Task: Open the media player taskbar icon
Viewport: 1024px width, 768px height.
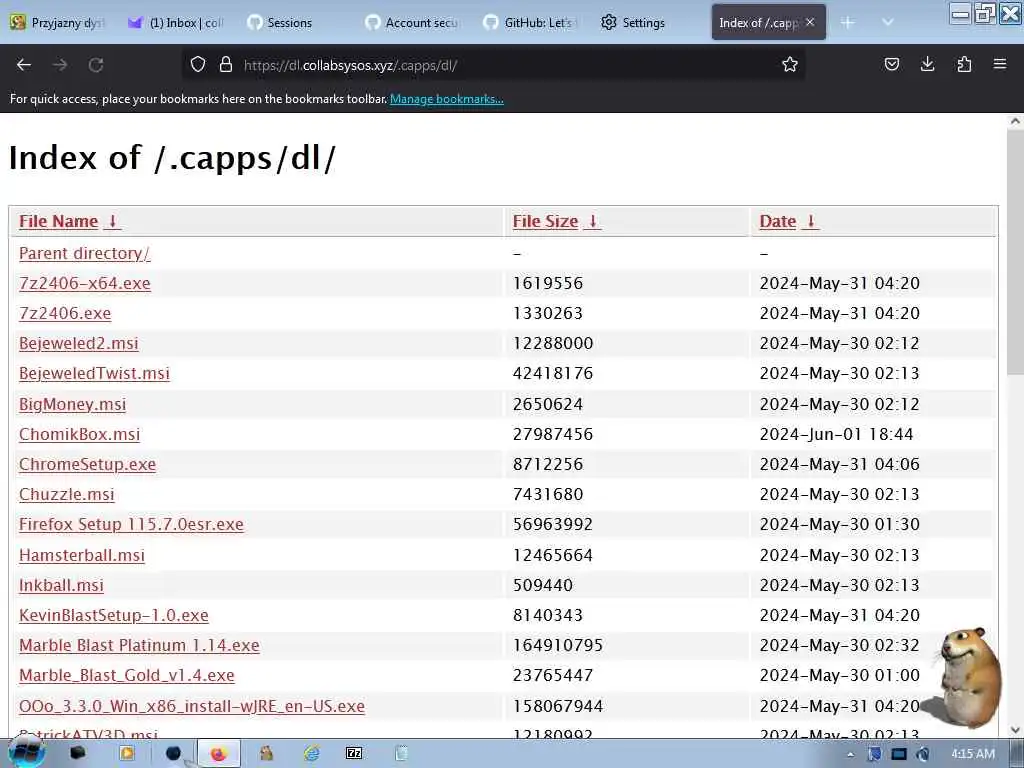Action: (x=127, y=754)
